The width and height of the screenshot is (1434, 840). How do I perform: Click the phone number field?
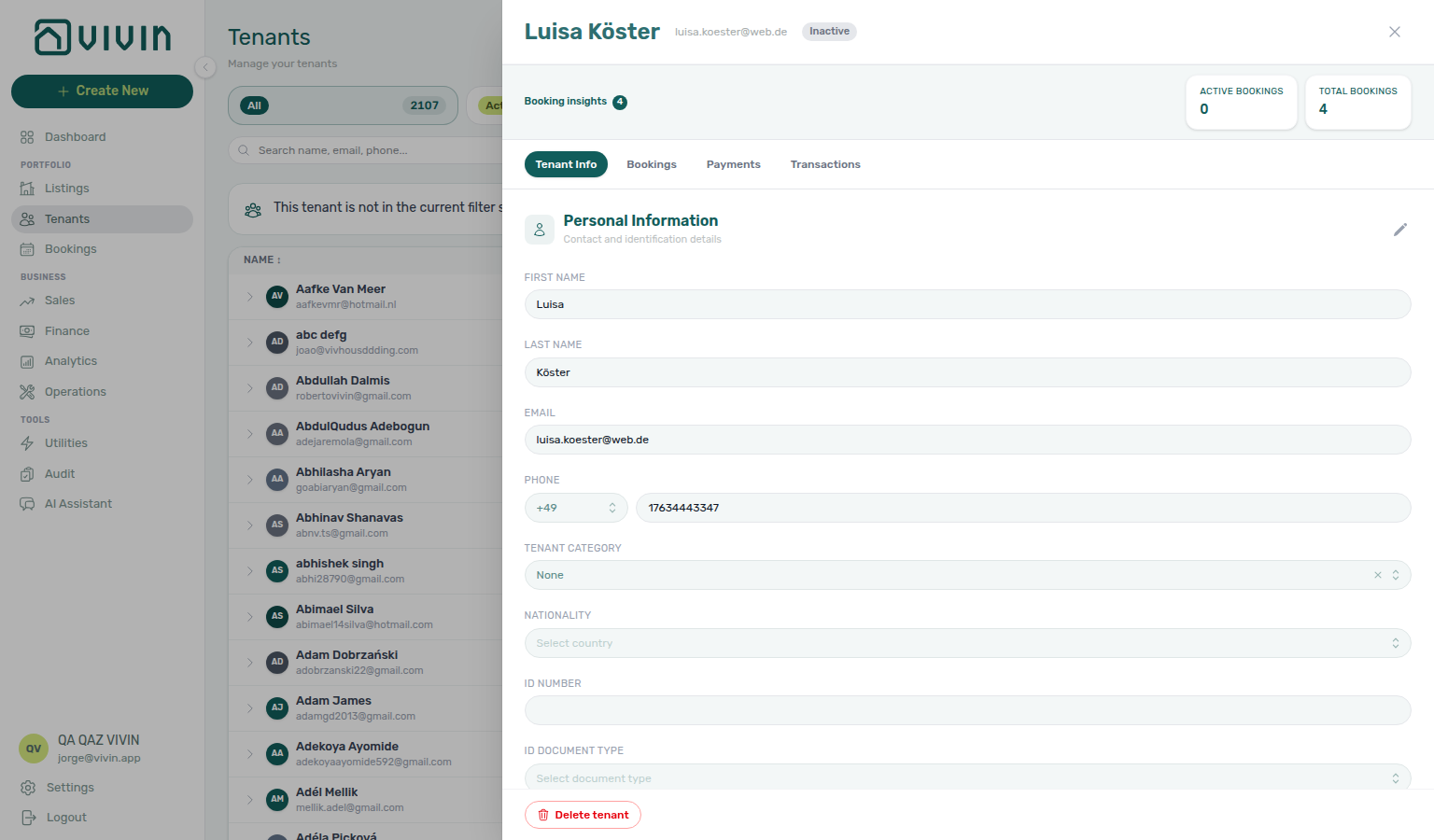1023,508
